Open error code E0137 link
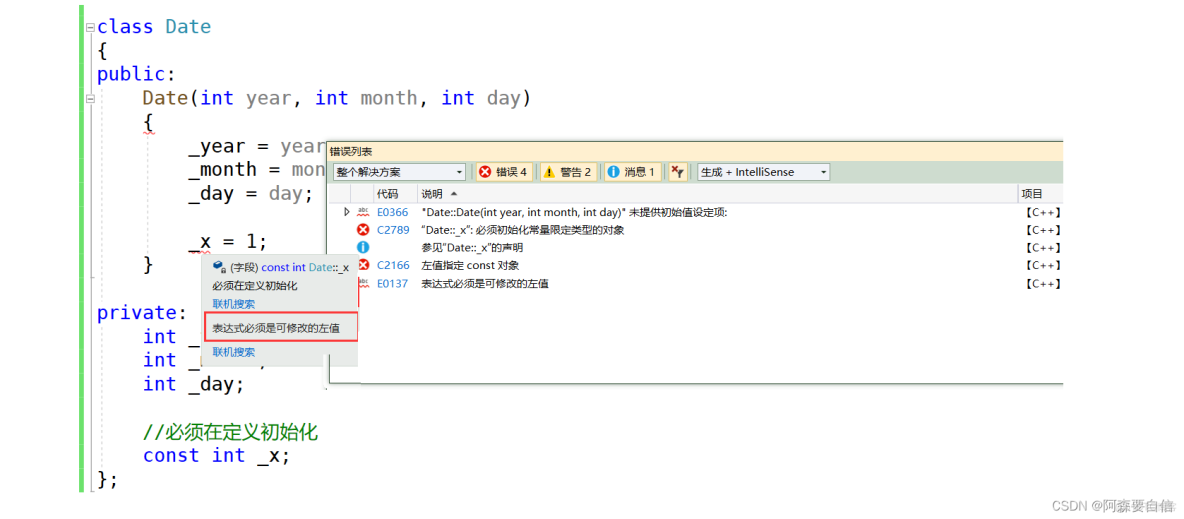 coord(393,283)
